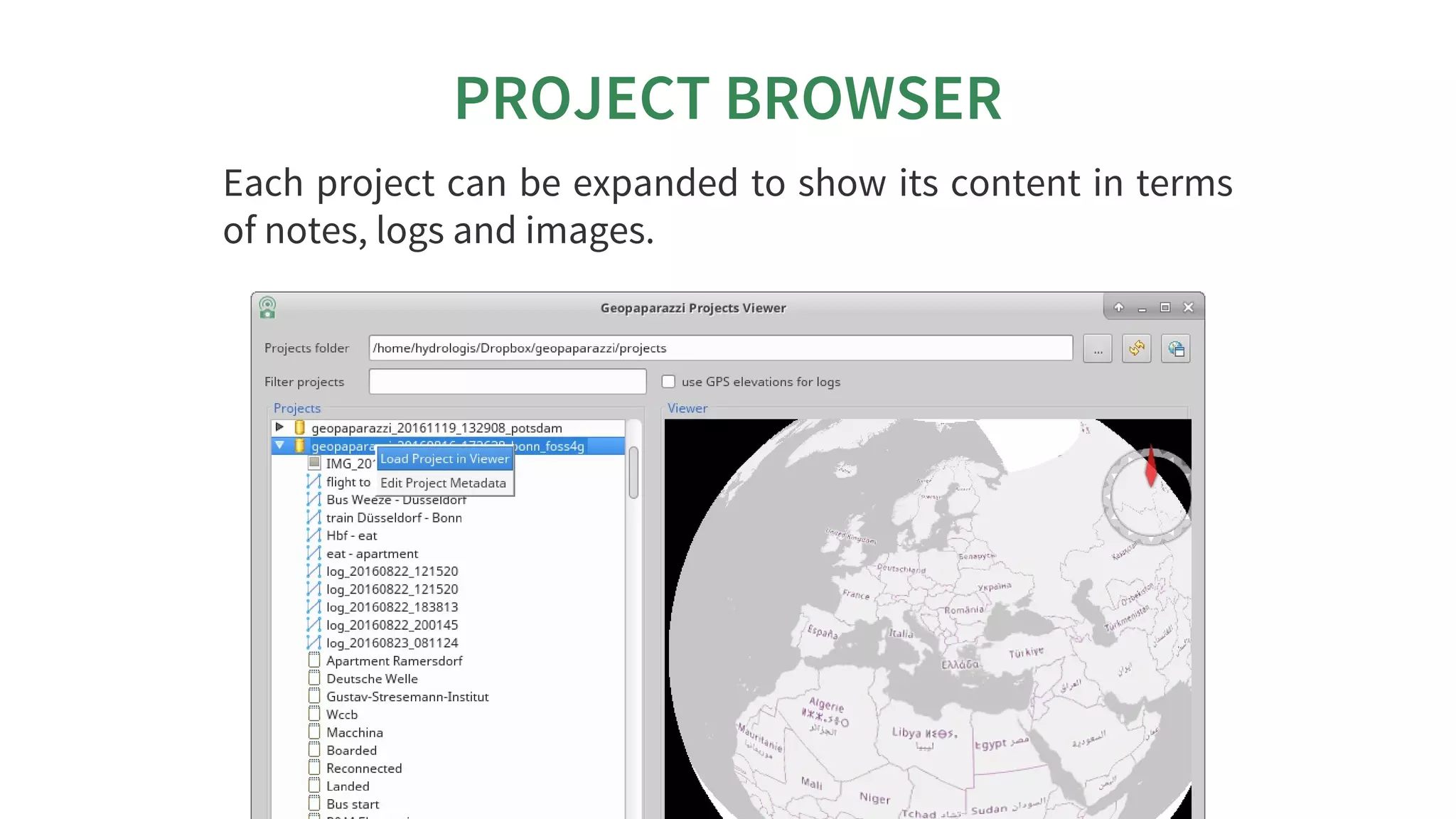Click the Geopaparazzi app icon in title bar

pyautogui.click(x=267, y=308)
